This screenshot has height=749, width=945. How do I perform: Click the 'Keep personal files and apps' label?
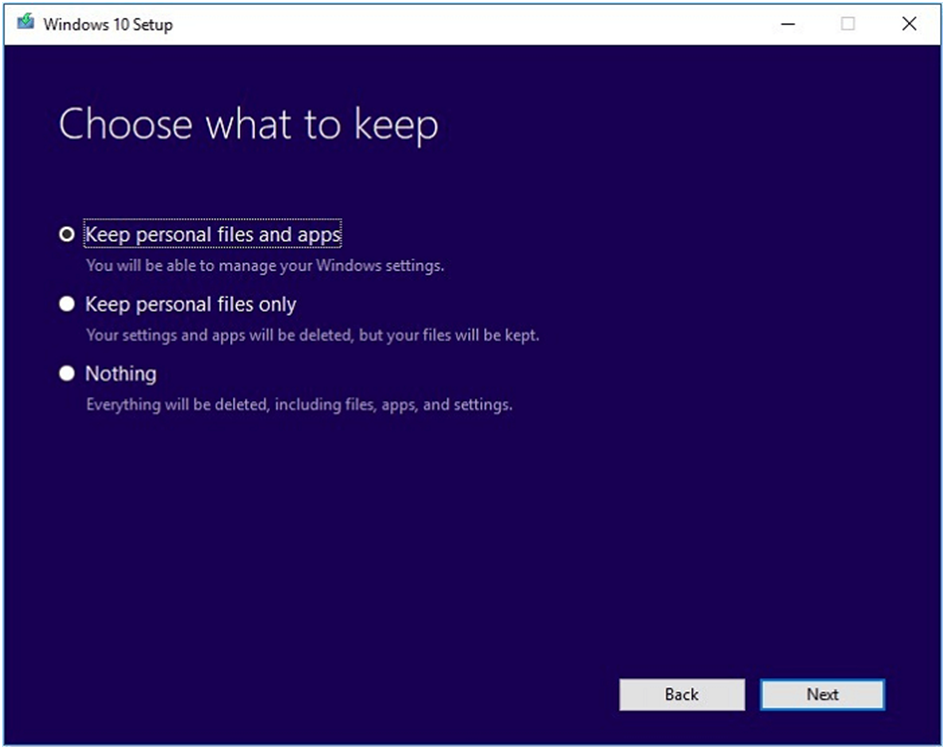[x=213, y=234]
